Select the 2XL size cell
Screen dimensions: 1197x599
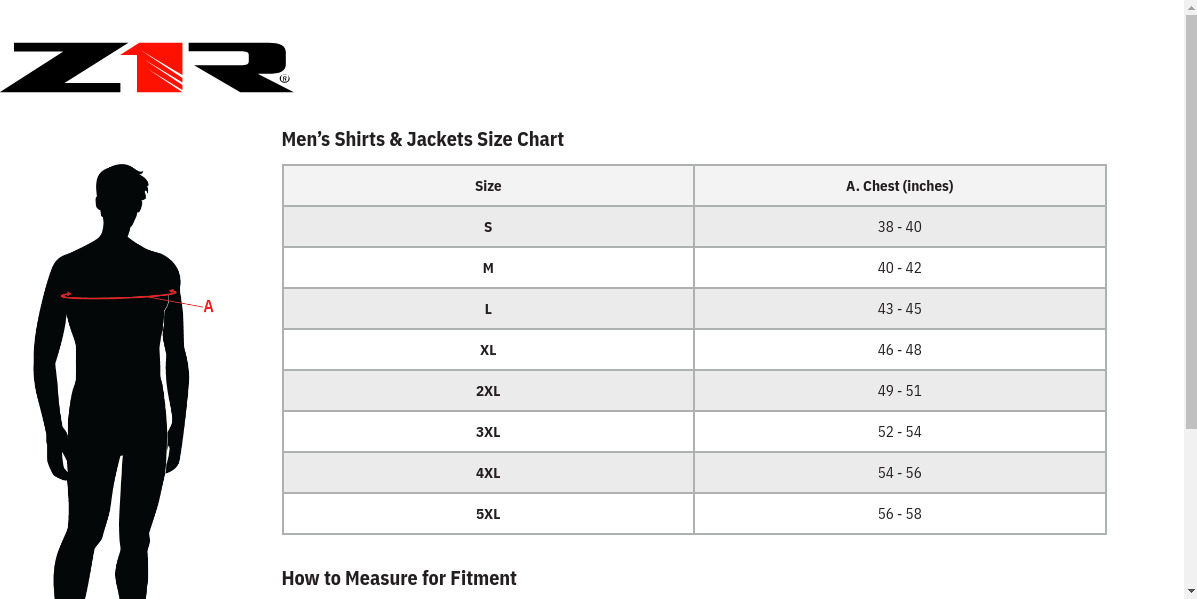pos(488,391)
